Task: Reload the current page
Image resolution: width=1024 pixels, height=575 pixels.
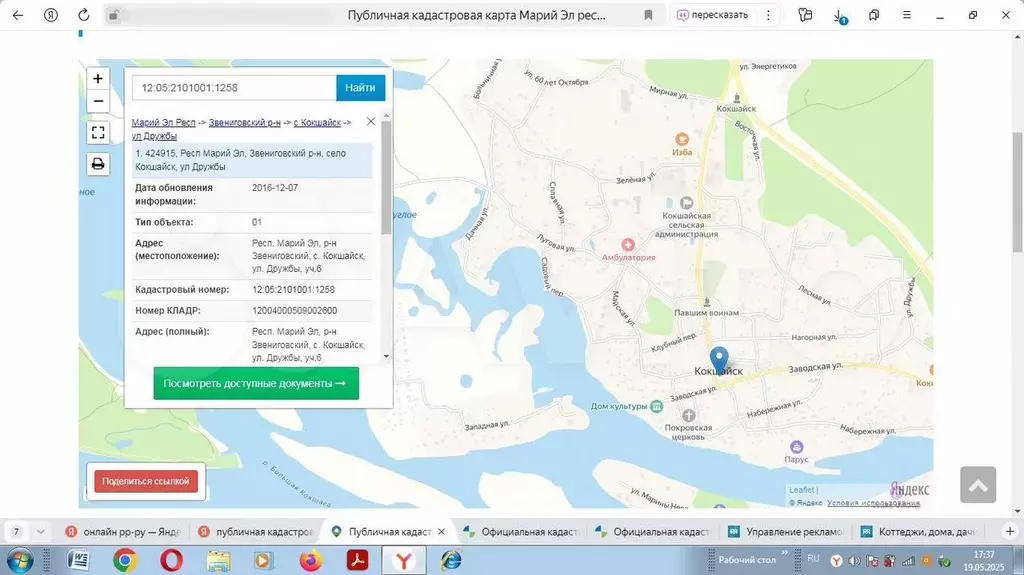Action: pyautogui.click(x=84, y=15)
